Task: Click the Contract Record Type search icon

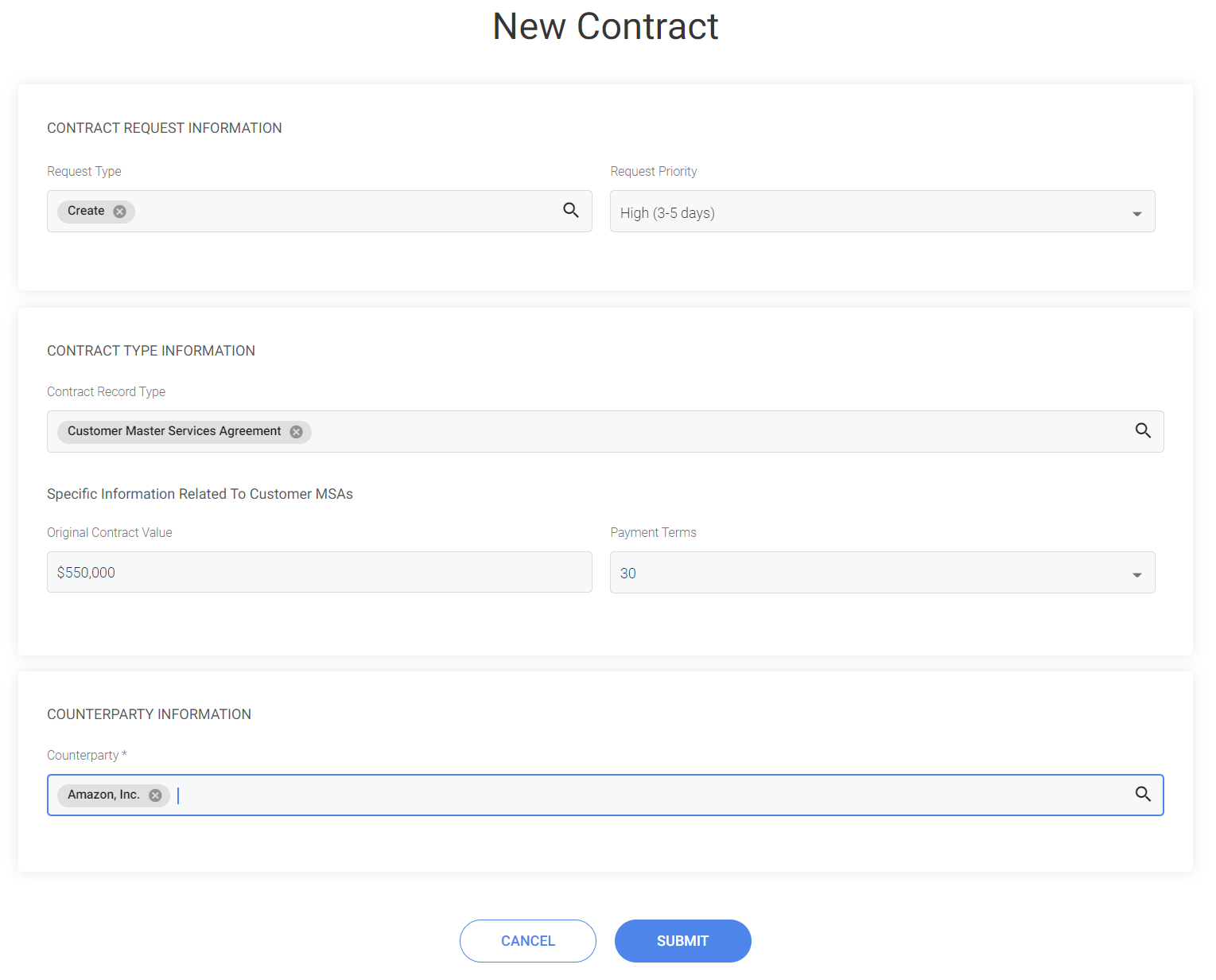Action: pyautogui.click(x=1143, y=430)
